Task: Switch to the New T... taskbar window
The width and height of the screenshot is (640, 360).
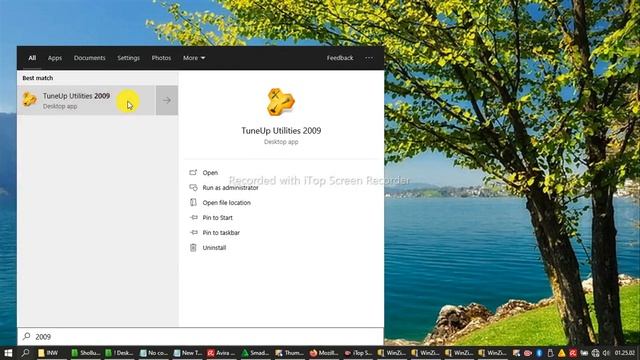Action: [x=187, y=353]
